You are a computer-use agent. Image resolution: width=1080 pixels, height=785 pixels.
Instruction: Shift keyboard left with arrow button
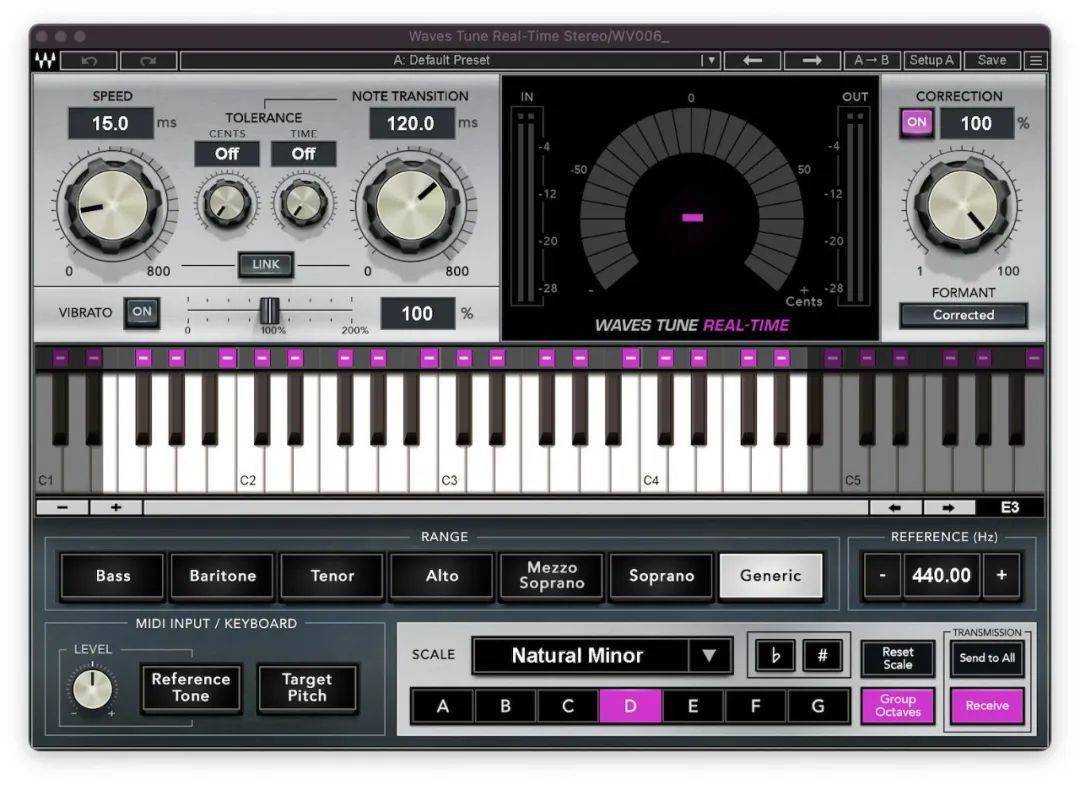tap(895, 507)
